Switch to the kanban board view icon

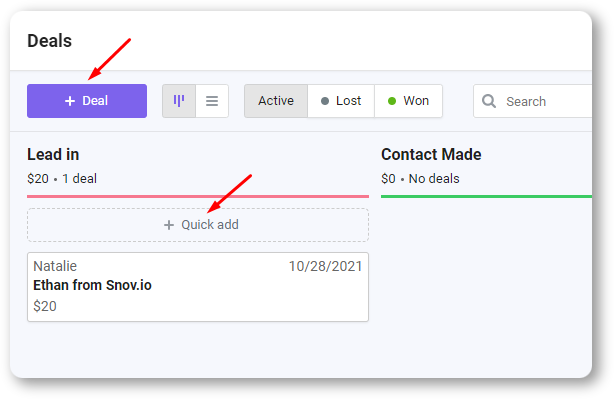tap(179, 101)
